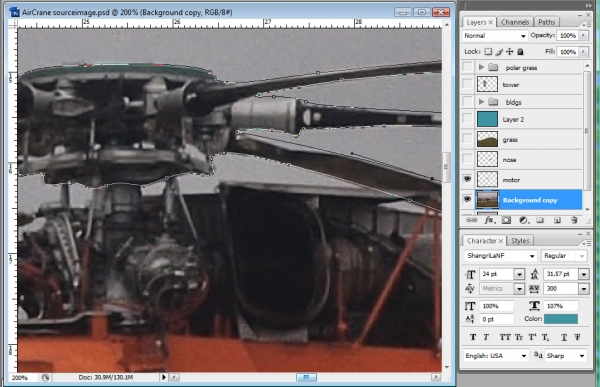This screenshot has height=387, width=600.
Task: Click the lock all padlock icon
Action: pos(520,52)
